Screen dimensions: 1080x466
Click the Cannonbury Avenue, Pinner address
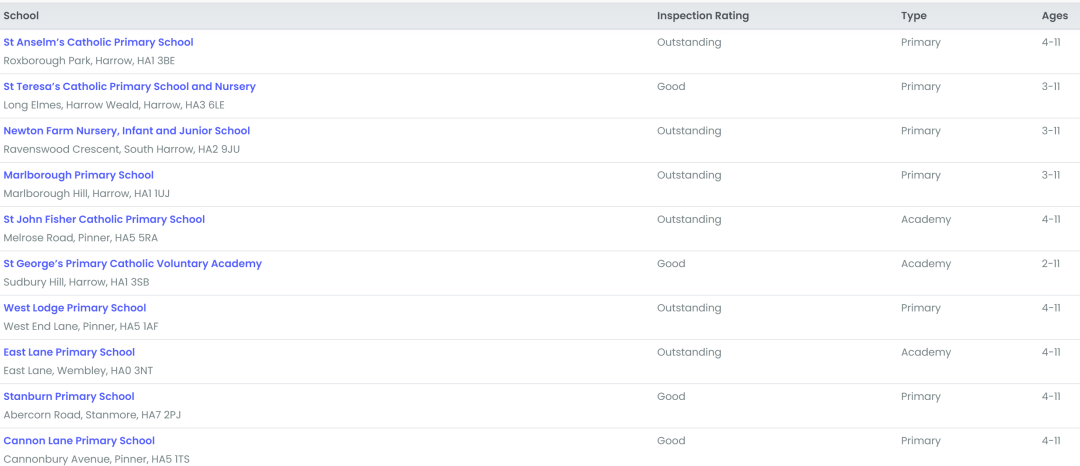[x=96, y=459]
